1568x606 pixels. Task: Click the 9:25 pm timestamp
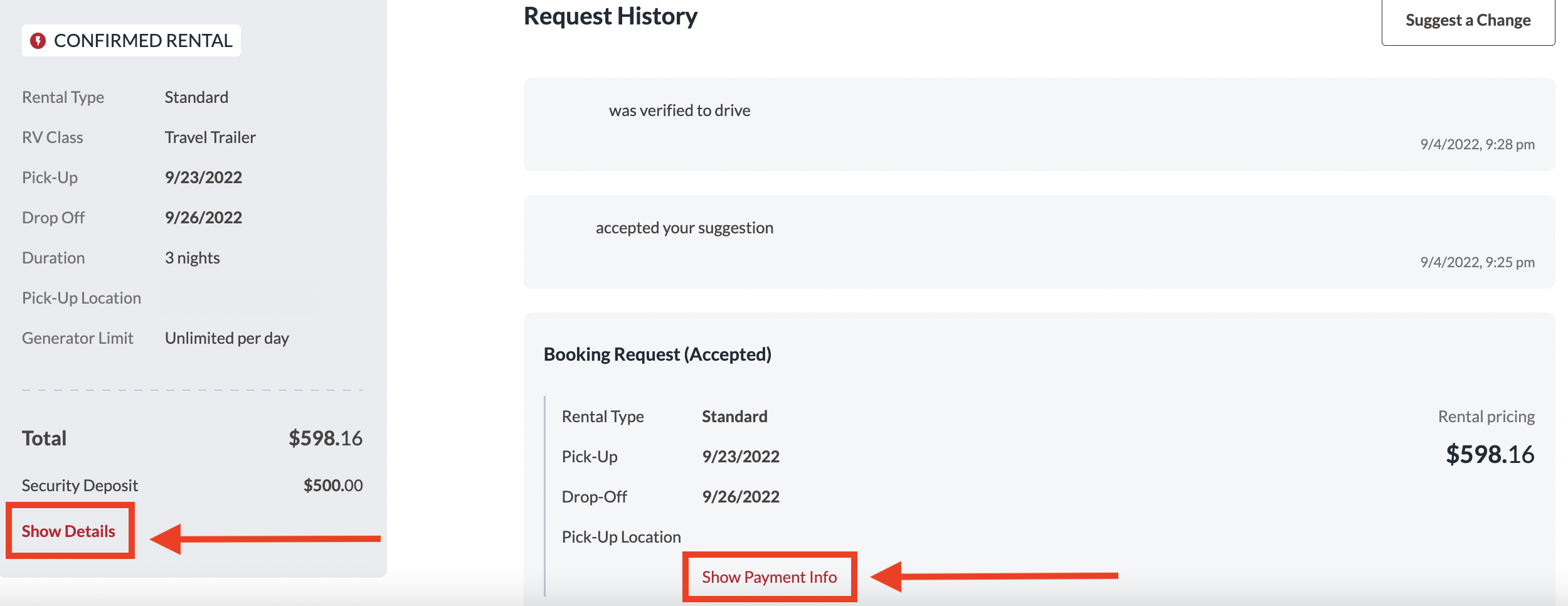pyautogui.click(x=1477, y=262)
